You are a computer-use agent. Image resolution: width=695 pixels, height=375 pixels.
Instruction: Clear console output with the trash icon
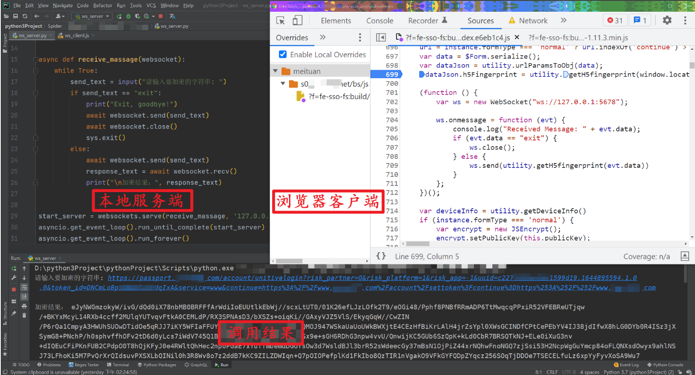coord(24,315)
